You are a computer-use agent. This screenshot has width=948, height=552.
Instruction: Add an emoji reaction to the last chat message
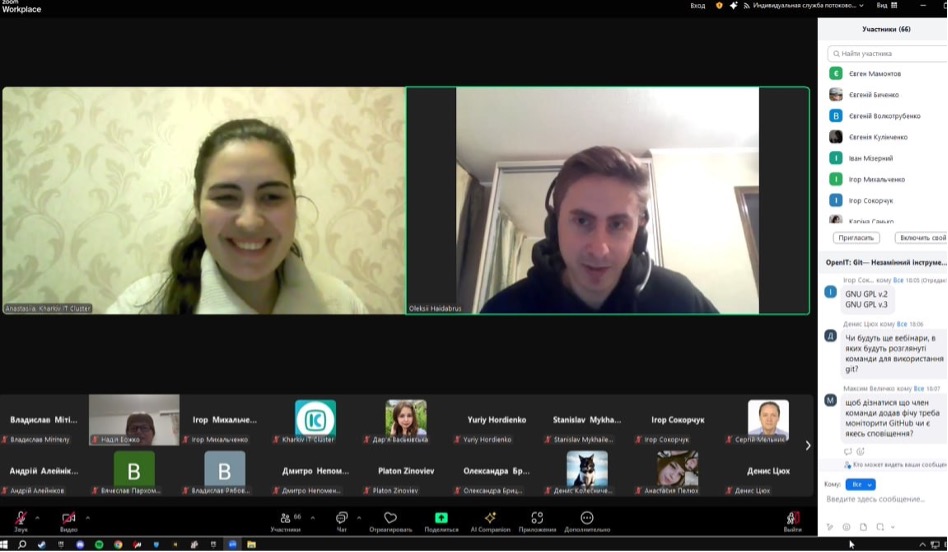(861, 452)
